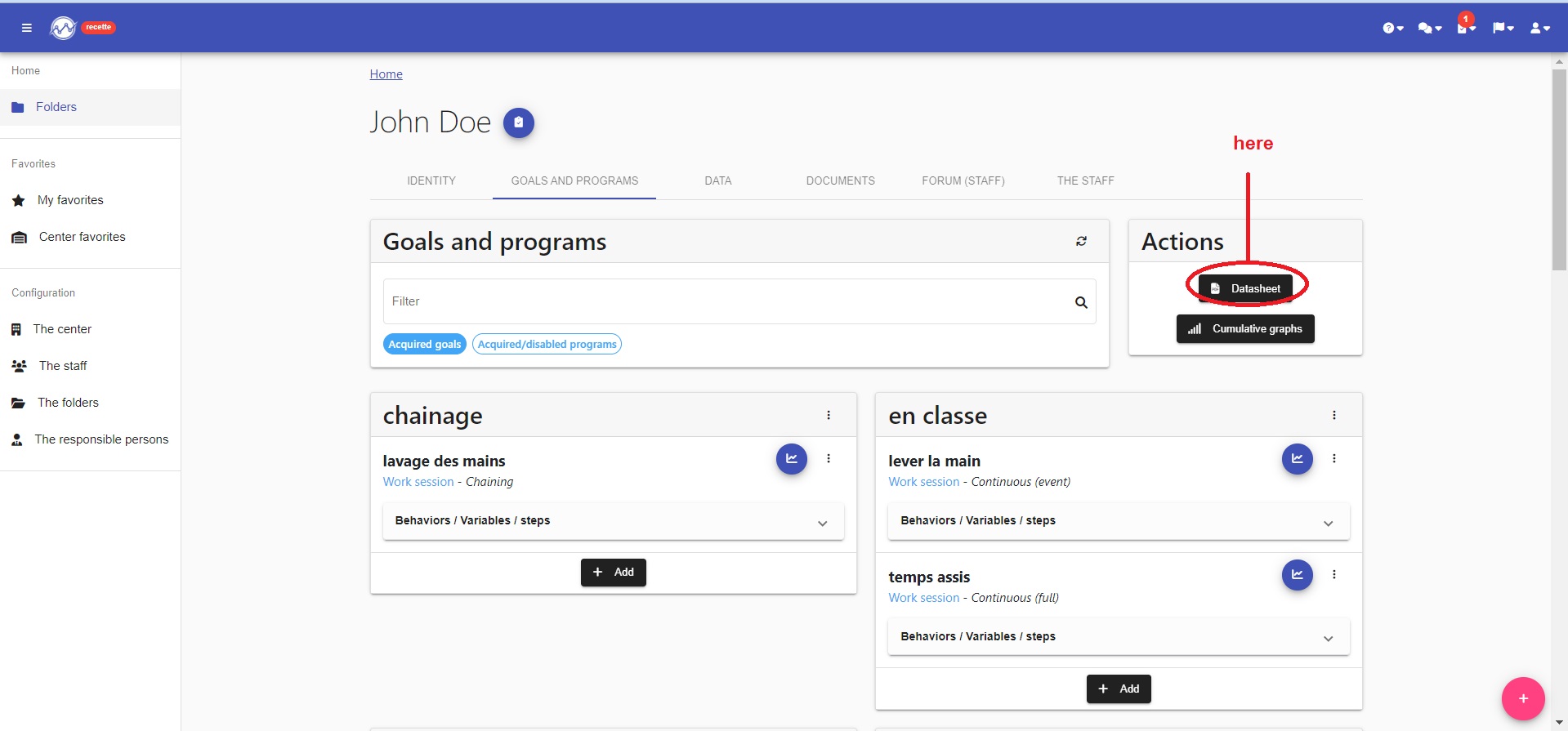
Task: Open chainage section three-dot menu
Action: [829, 415]
